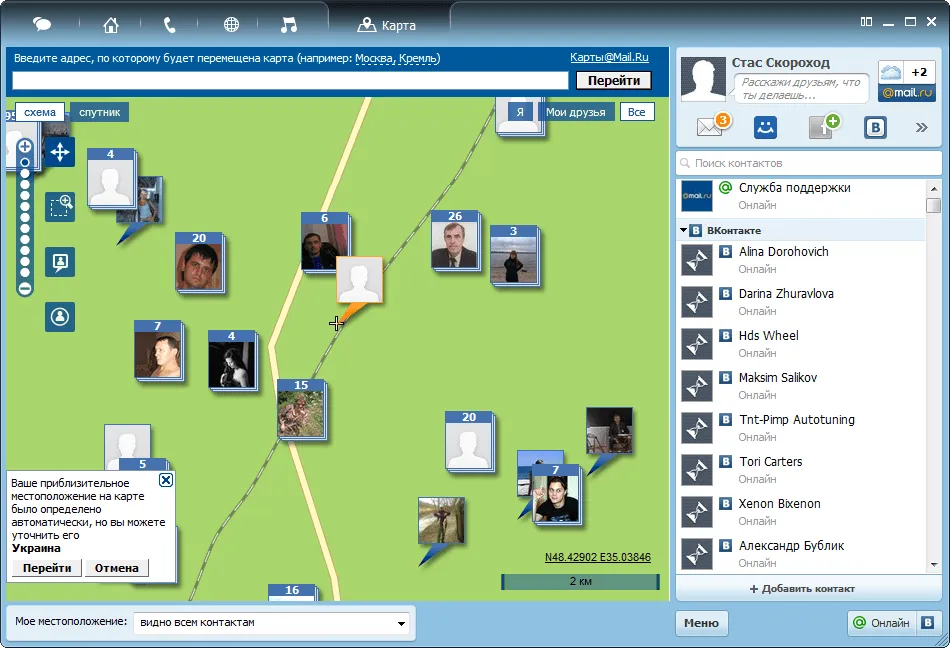The width and height of the screenshot is (950, 648).
Task: Open the Moi Mir smiley icon
Action: (x=765, y=127)
